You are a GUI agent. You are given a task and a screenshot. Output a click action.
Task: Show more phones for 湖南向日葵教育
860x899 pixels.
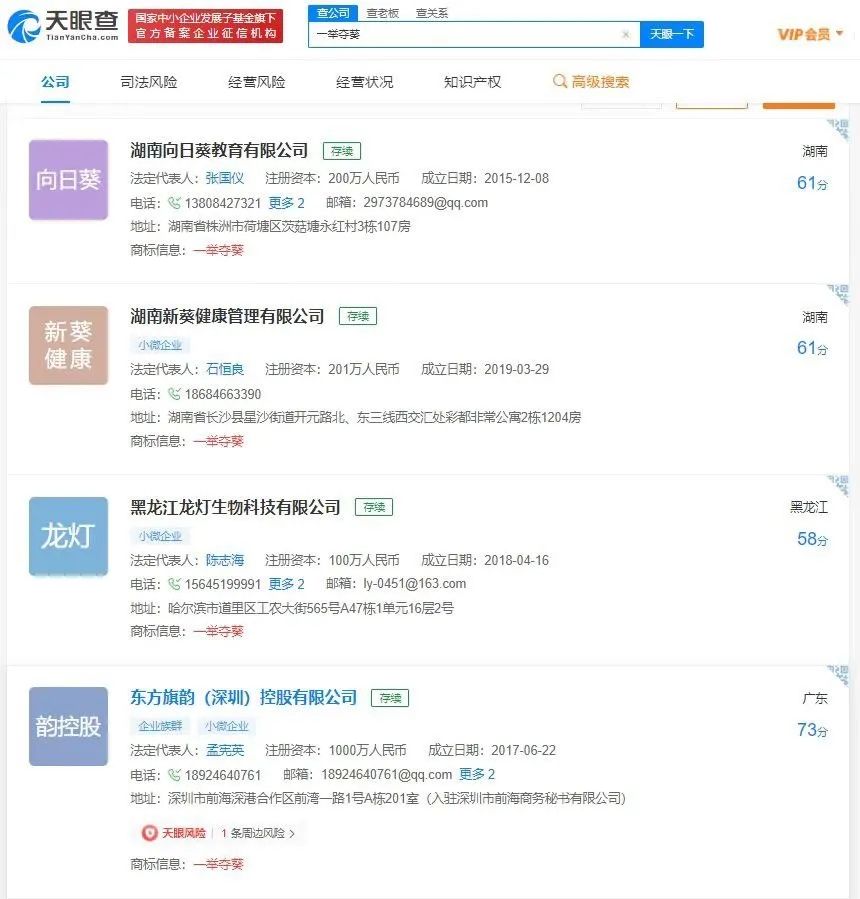[286, 203]
